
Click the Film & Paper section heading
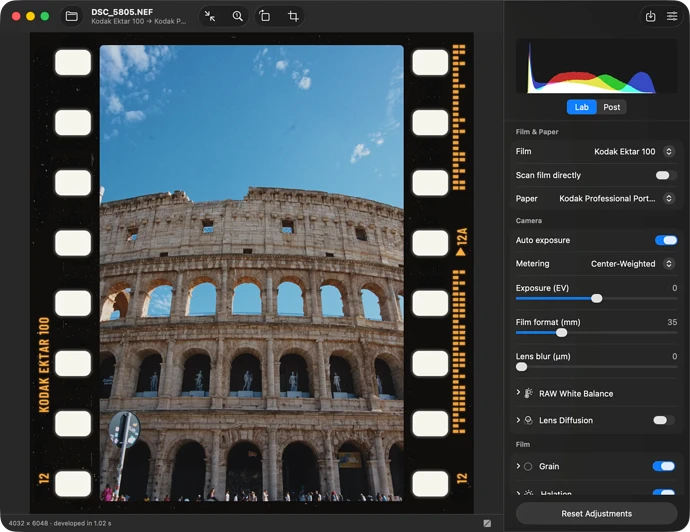[x=537, y=132]
